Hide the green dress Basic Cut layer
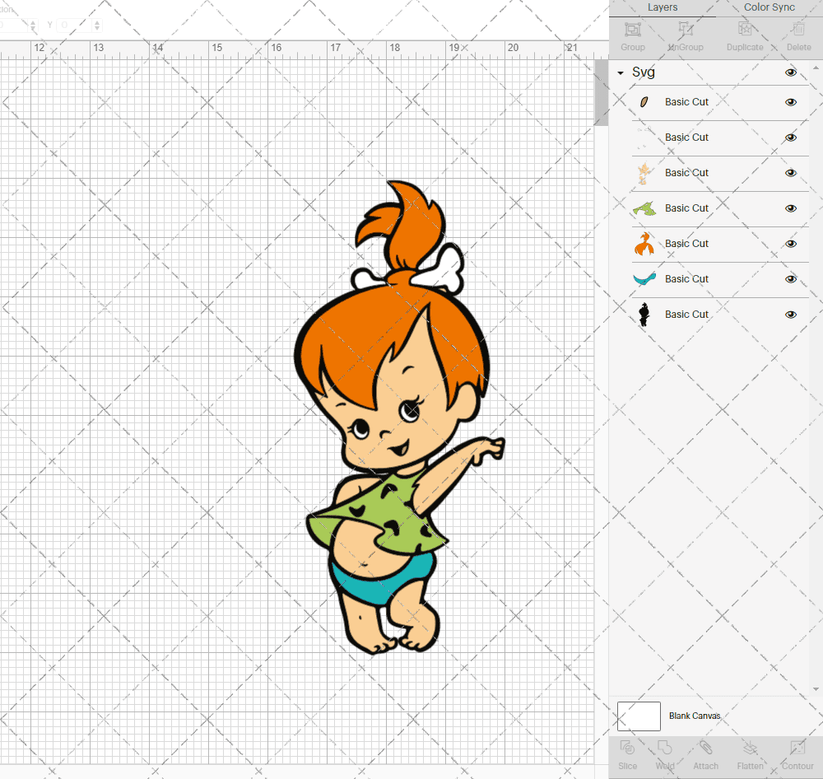 [x=790, y=208]
